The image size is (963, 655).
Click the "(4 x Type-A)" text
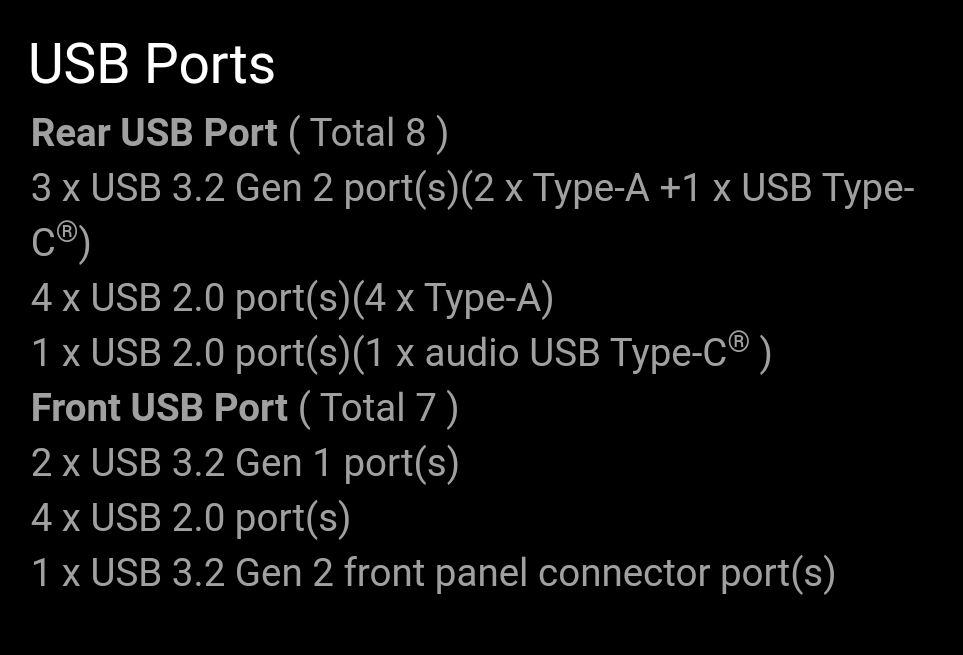point(453,299)
